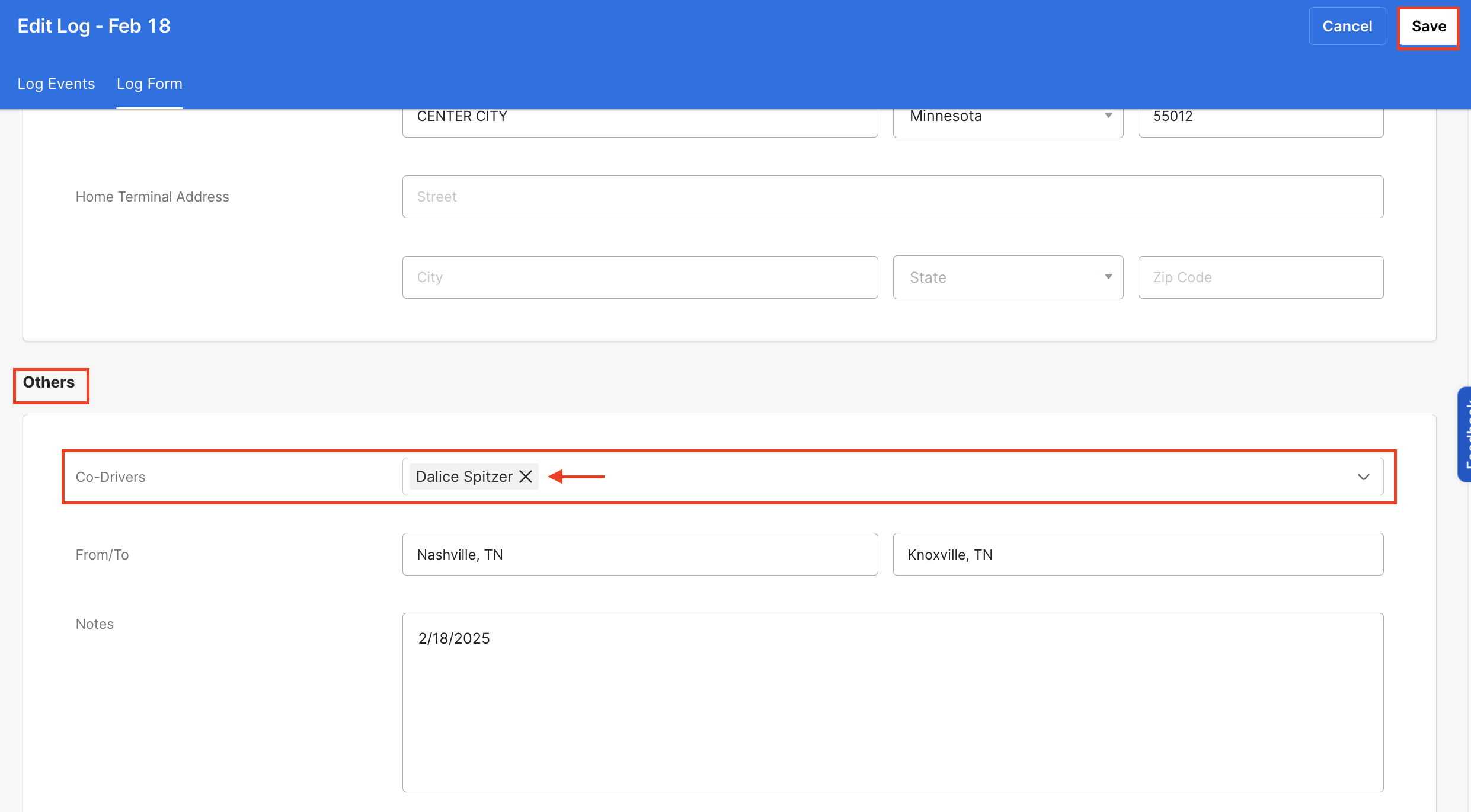Click inside the Notes text area
The image size is (1471, 812).
[892, 702]
